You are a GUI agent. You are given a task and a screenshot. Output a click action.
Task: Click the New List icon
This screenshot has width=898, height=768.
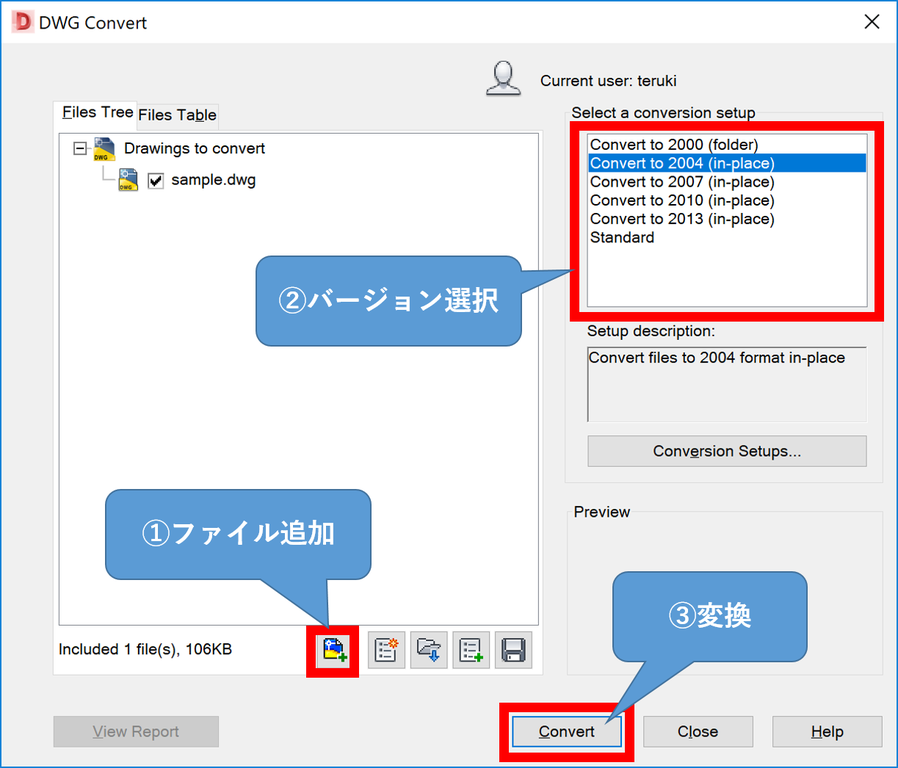pos(387,651)
